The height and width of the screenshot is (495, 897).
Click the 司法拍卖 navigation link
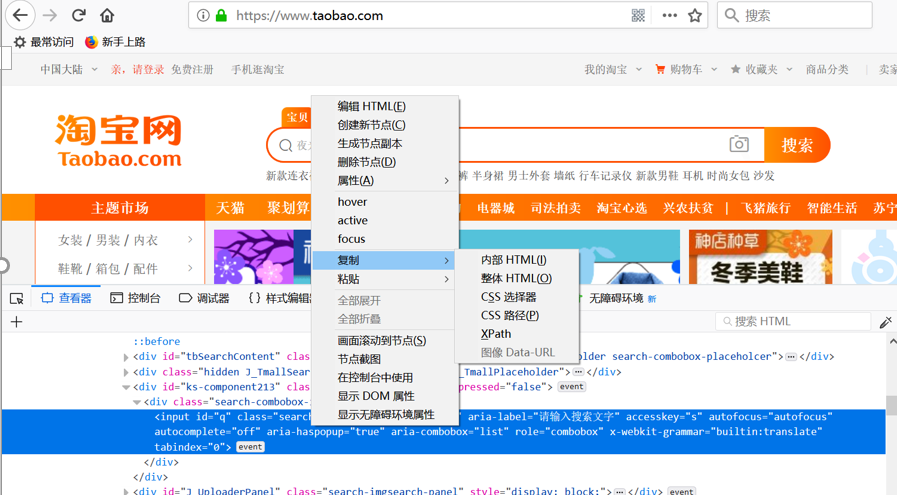pyautogui.click(x=555, y=208)
